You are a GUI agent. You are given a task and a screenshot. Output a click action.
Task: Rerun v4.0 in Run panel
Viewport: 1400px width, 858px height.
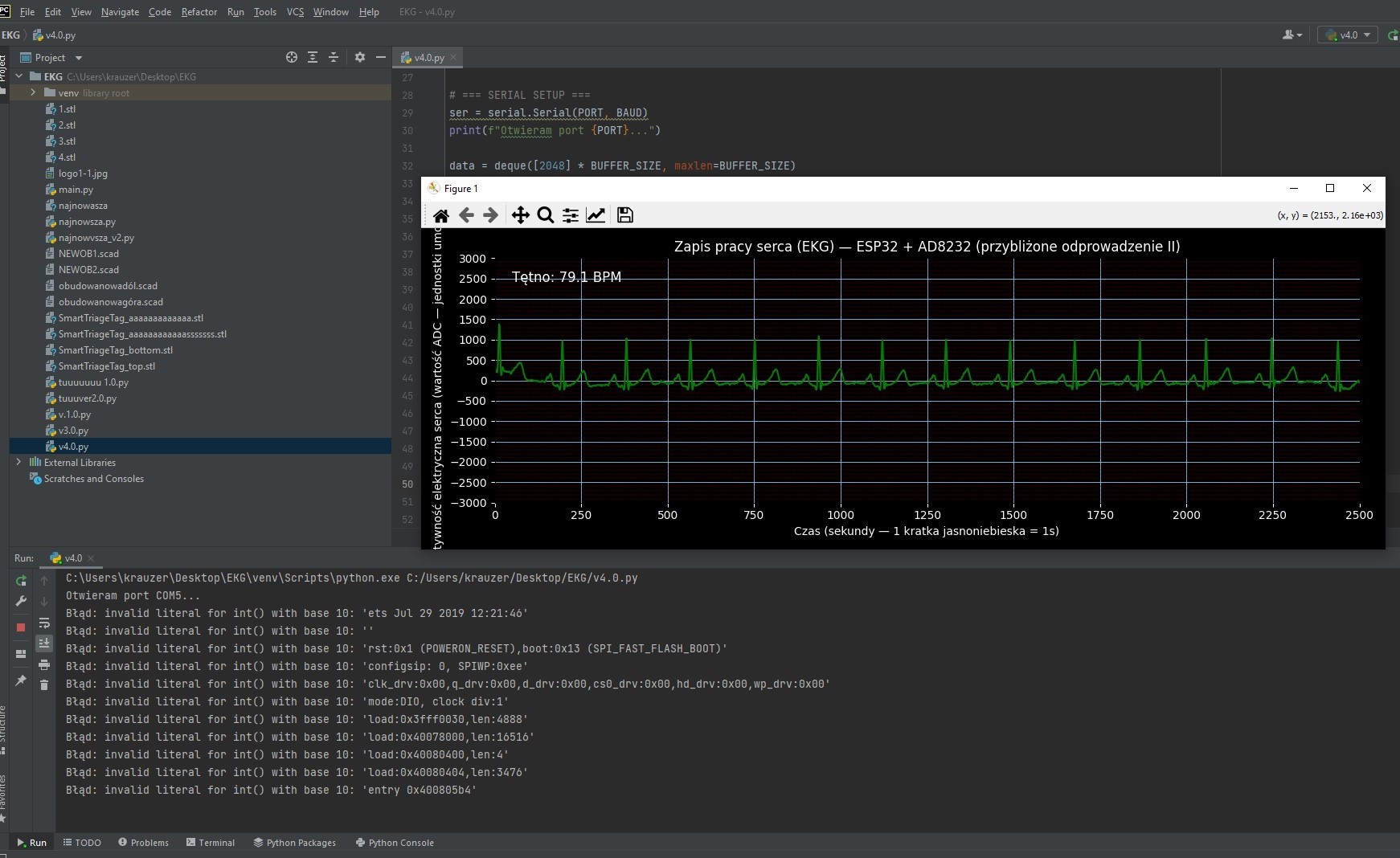click(21, 581)
